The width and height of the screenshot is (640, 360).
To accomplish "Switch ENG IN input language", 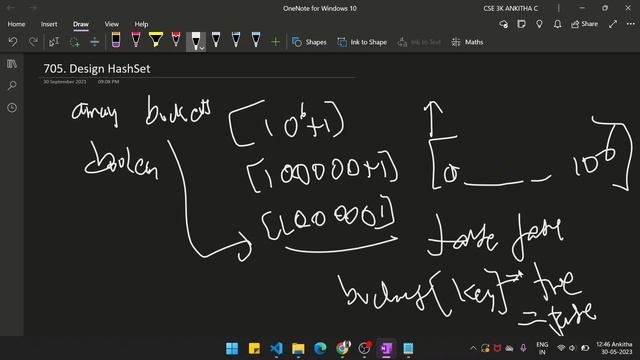I will 542,348.
